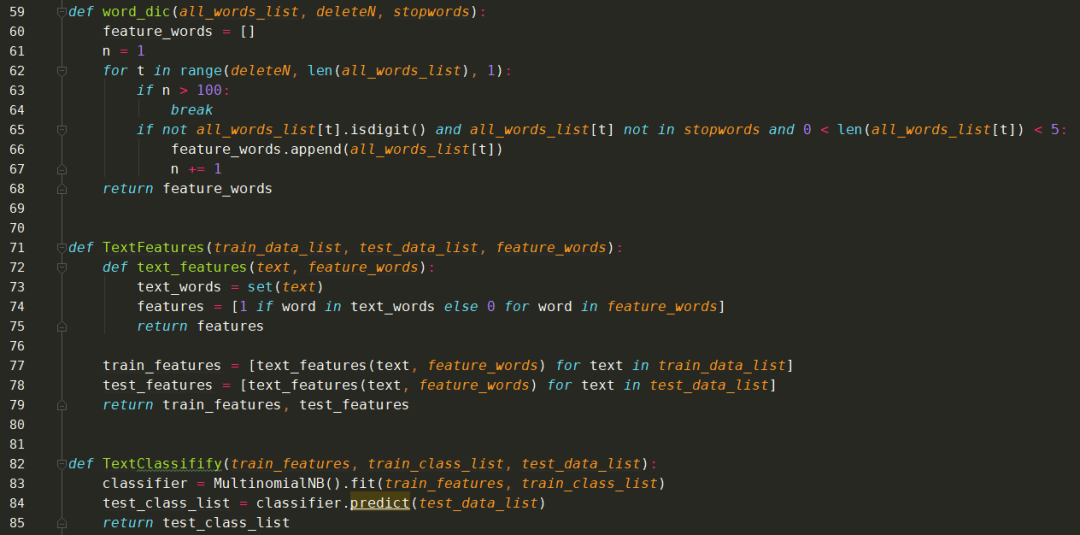1080x535 pixels.
Task: Click the fold end marker on line 75
Action: click(x=62, y=326)
